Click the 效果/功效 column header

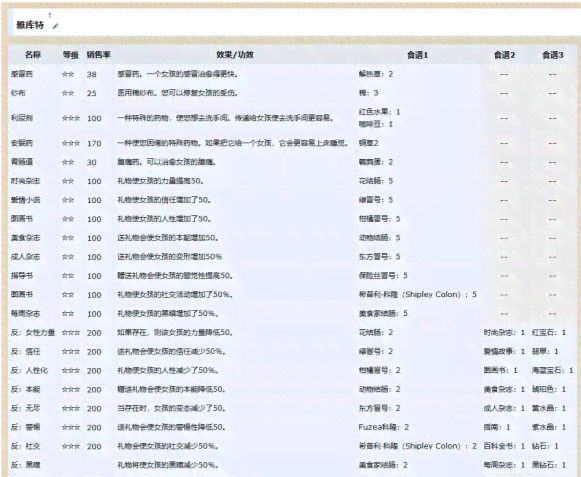pos(235,55)
